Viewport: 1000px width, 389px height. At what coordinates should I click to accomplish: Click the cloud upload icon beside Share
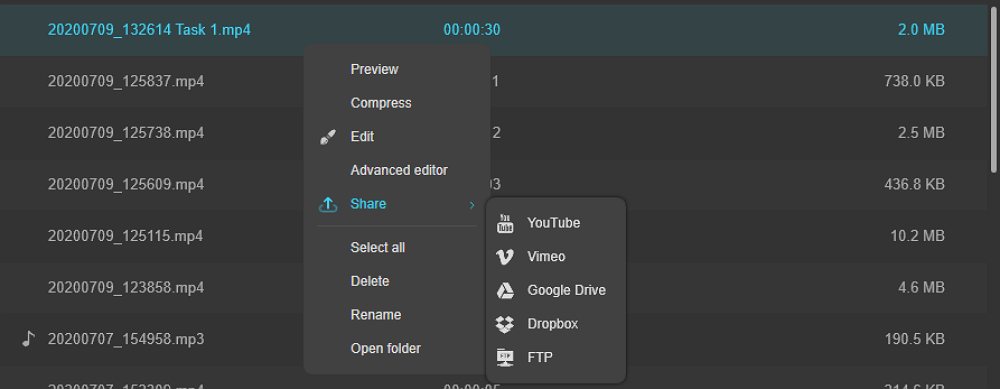(x=328, y=204)
